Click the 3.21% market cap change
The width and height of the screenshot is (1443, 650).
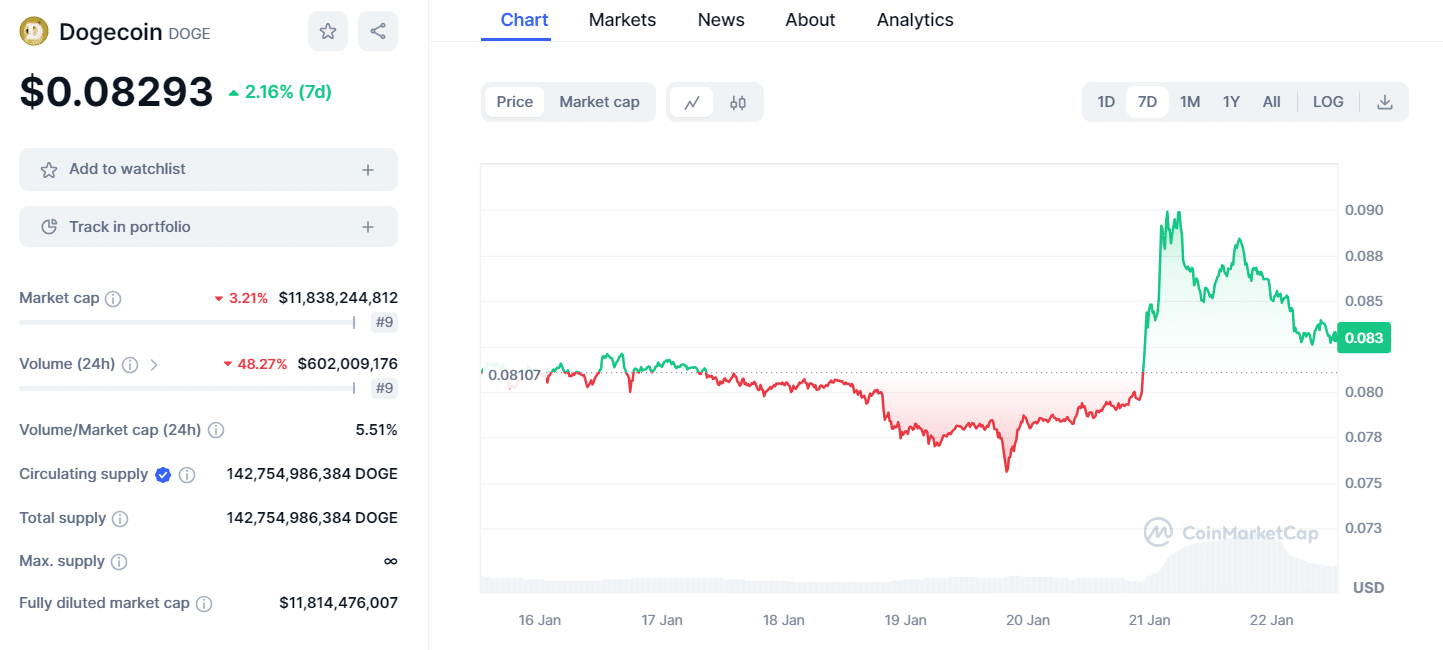click(241, 298)
